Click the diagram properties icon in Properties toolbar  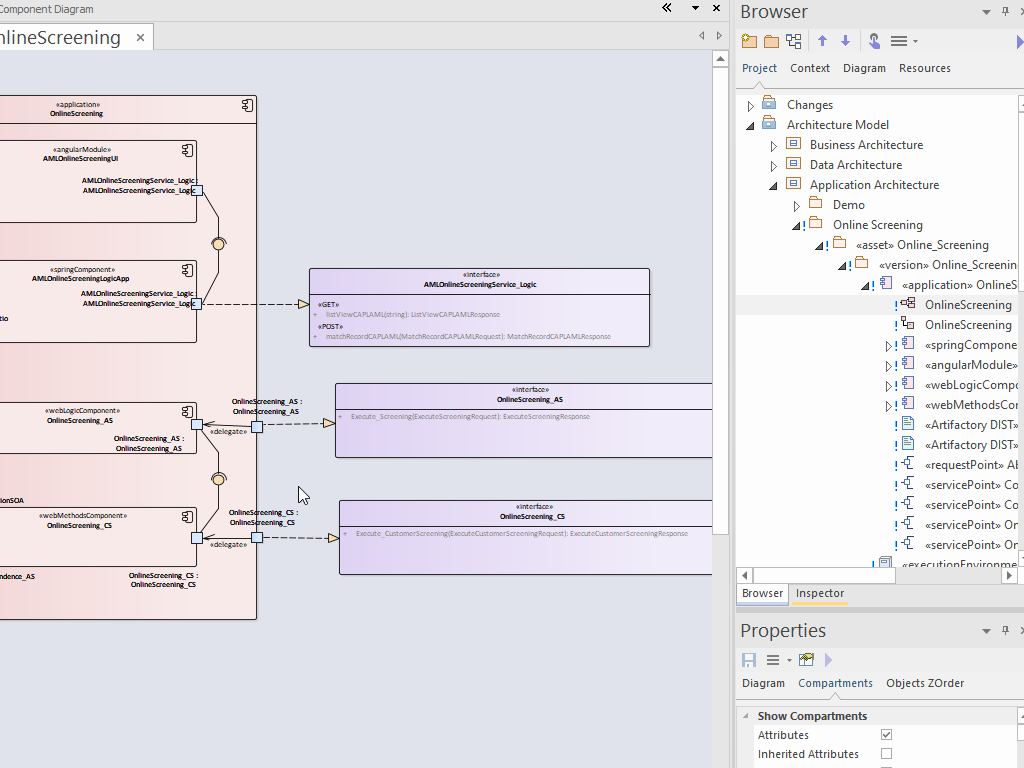(x=807, y=660)
